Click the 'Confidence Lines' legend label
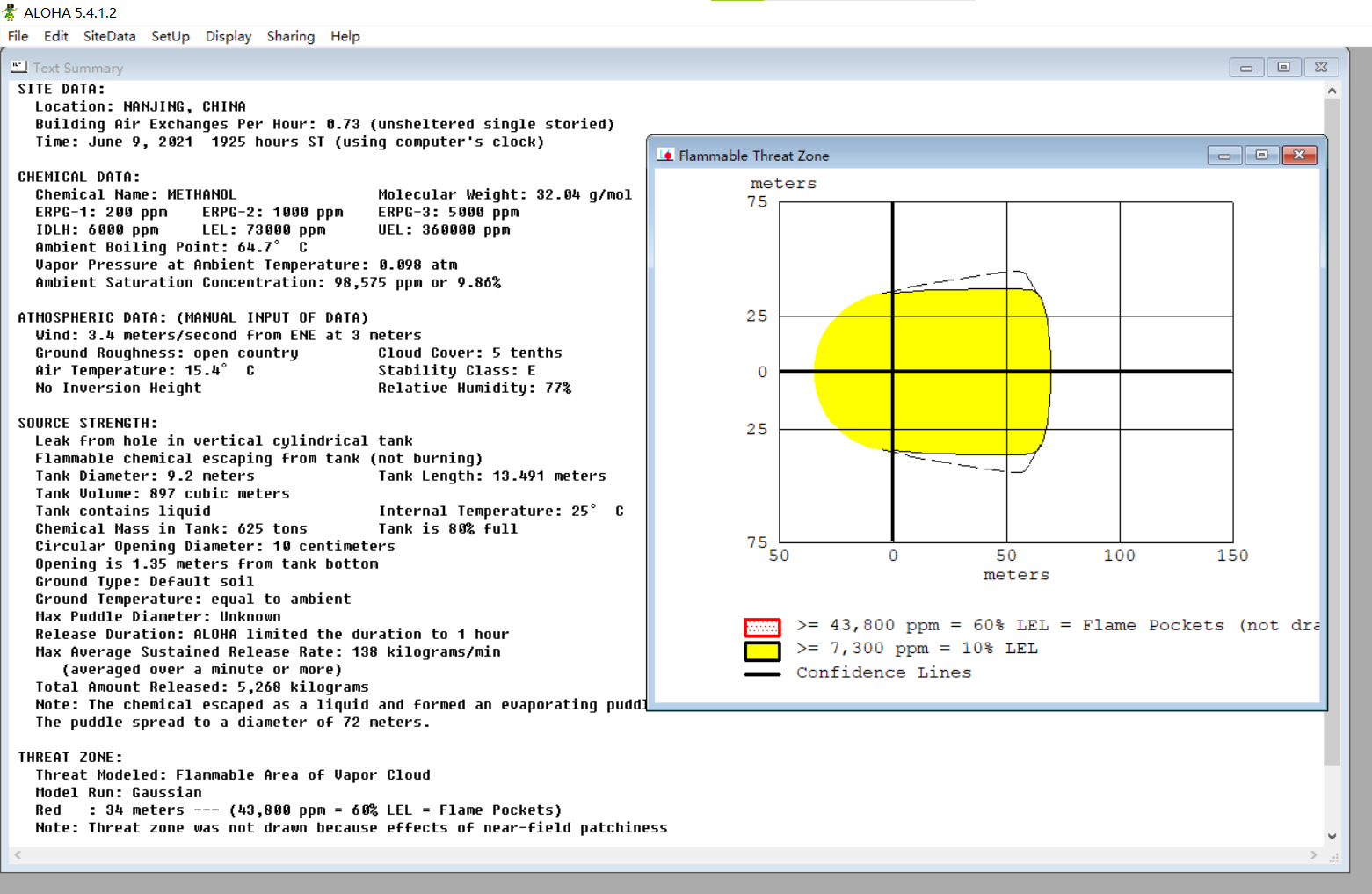The width and height of the screenshot is (1372, 894). (883, 672)
